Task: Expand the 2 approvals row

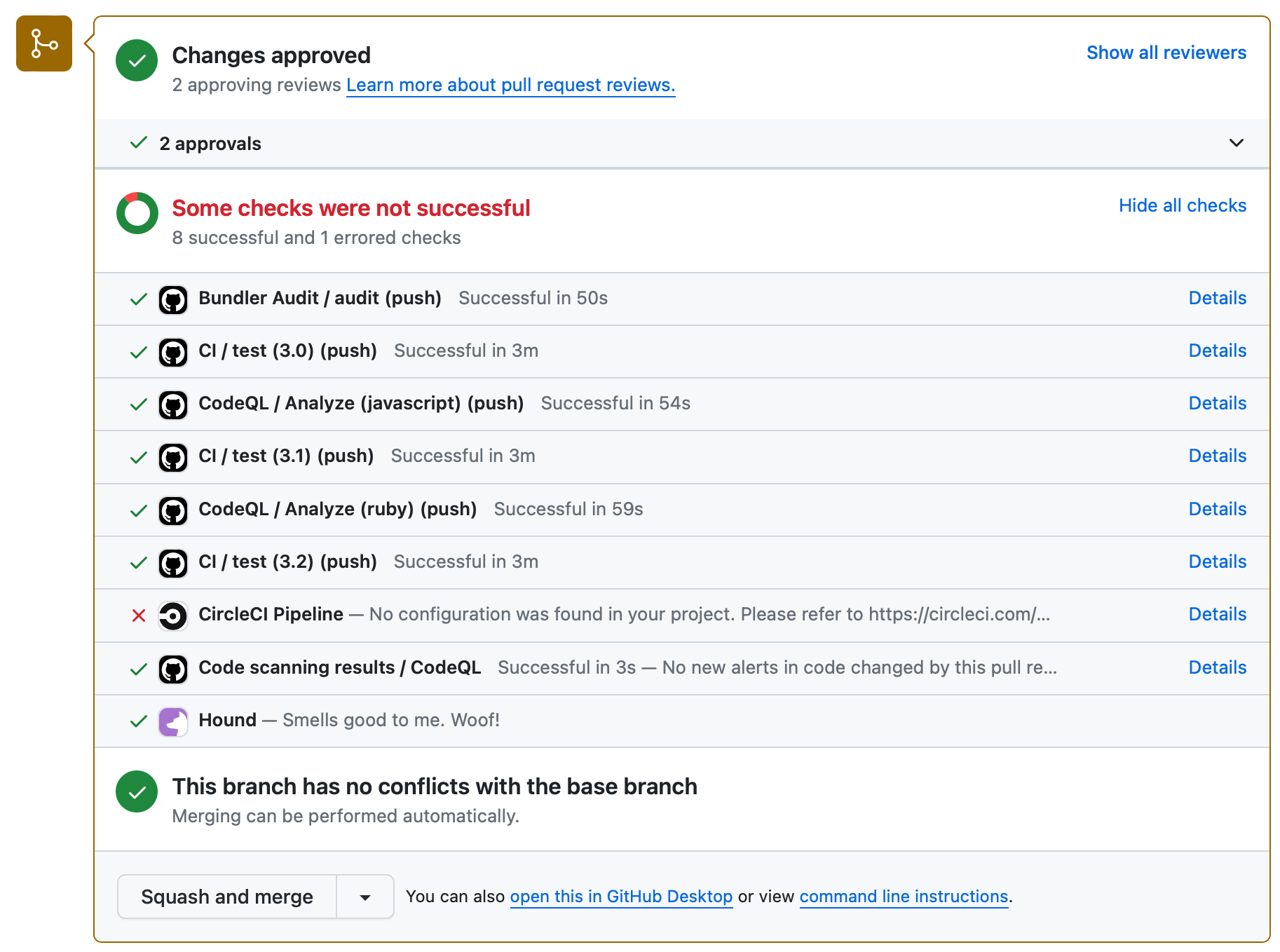Action: tap(210, 144)
